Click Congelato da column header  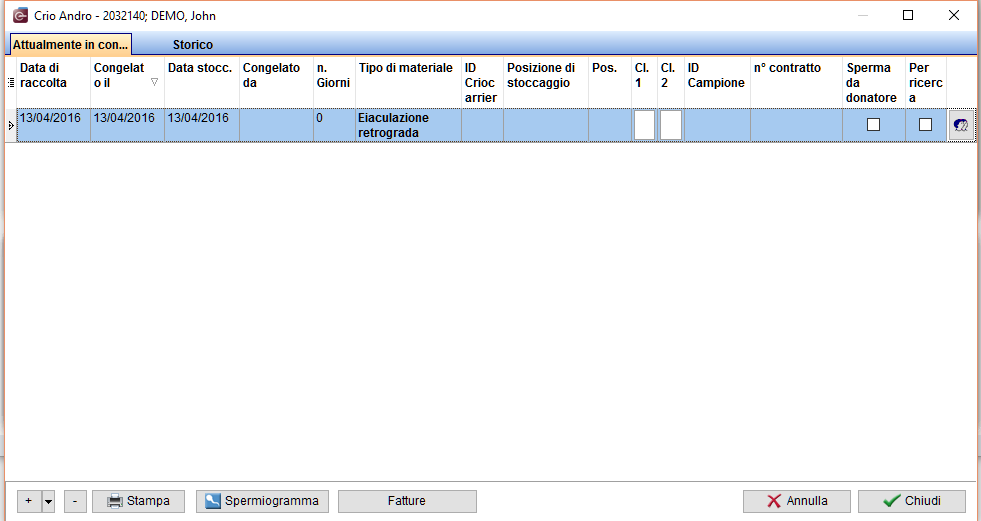pyautogui.click(x=277, y=83)
